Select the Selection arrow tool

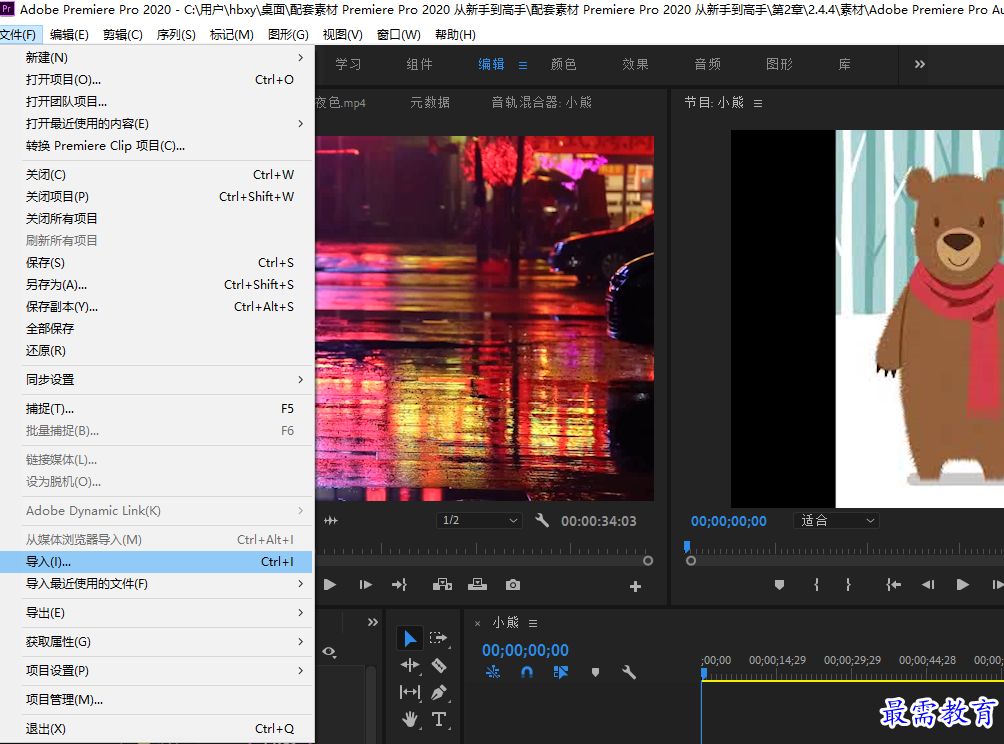coord(410,638)
